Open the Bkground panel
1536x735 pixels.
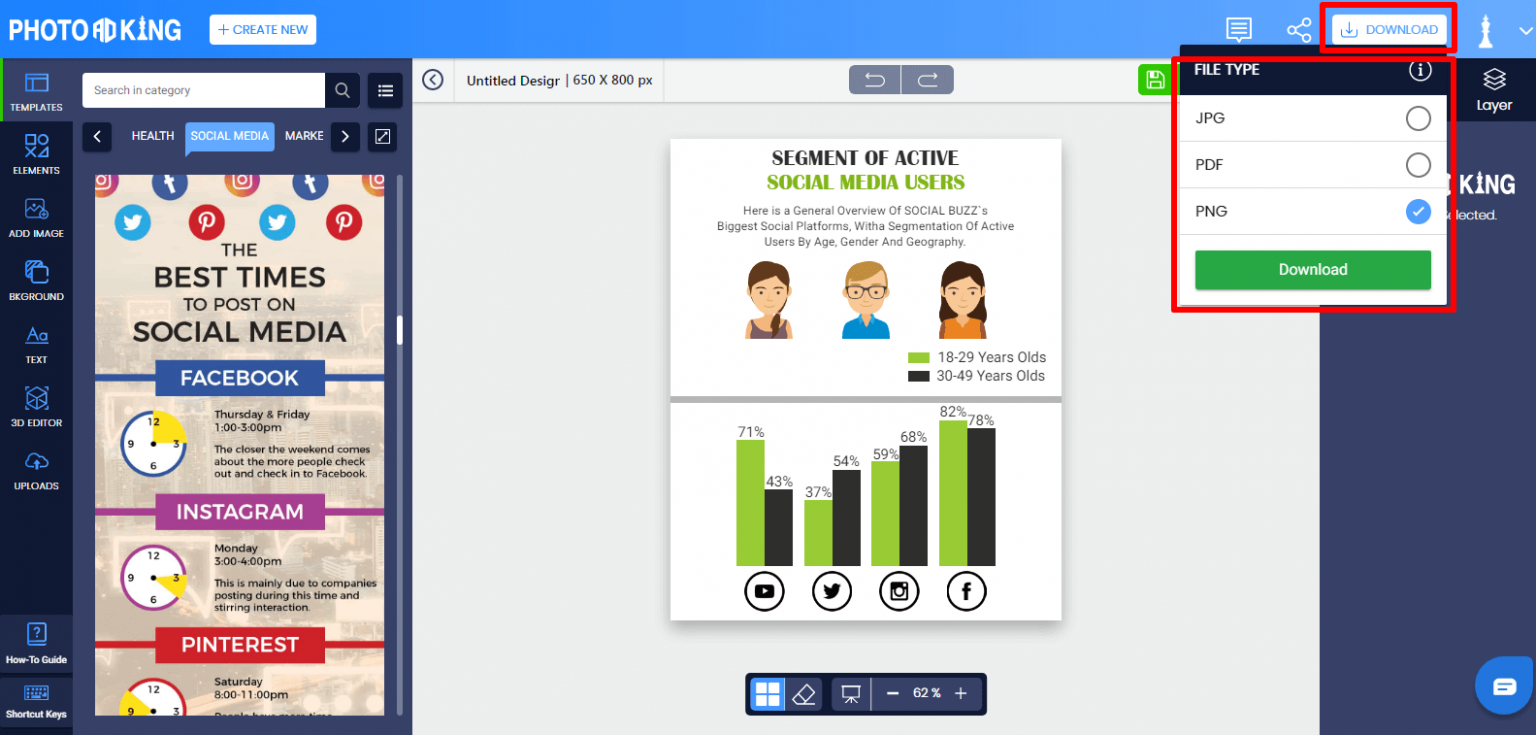(x=36, y=281)
